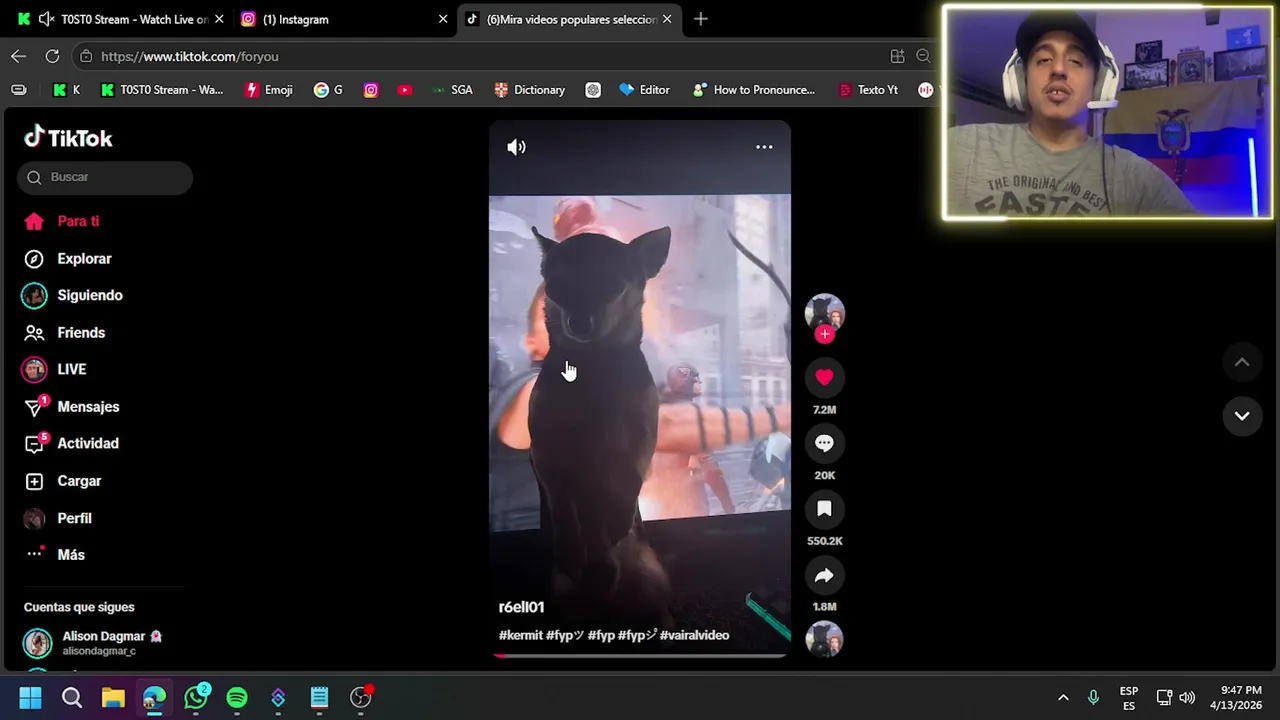The height and width of the screenshot is (720, 1280).
Task: Open the creator avatar beside the video
Action: [x=824, y=313]
